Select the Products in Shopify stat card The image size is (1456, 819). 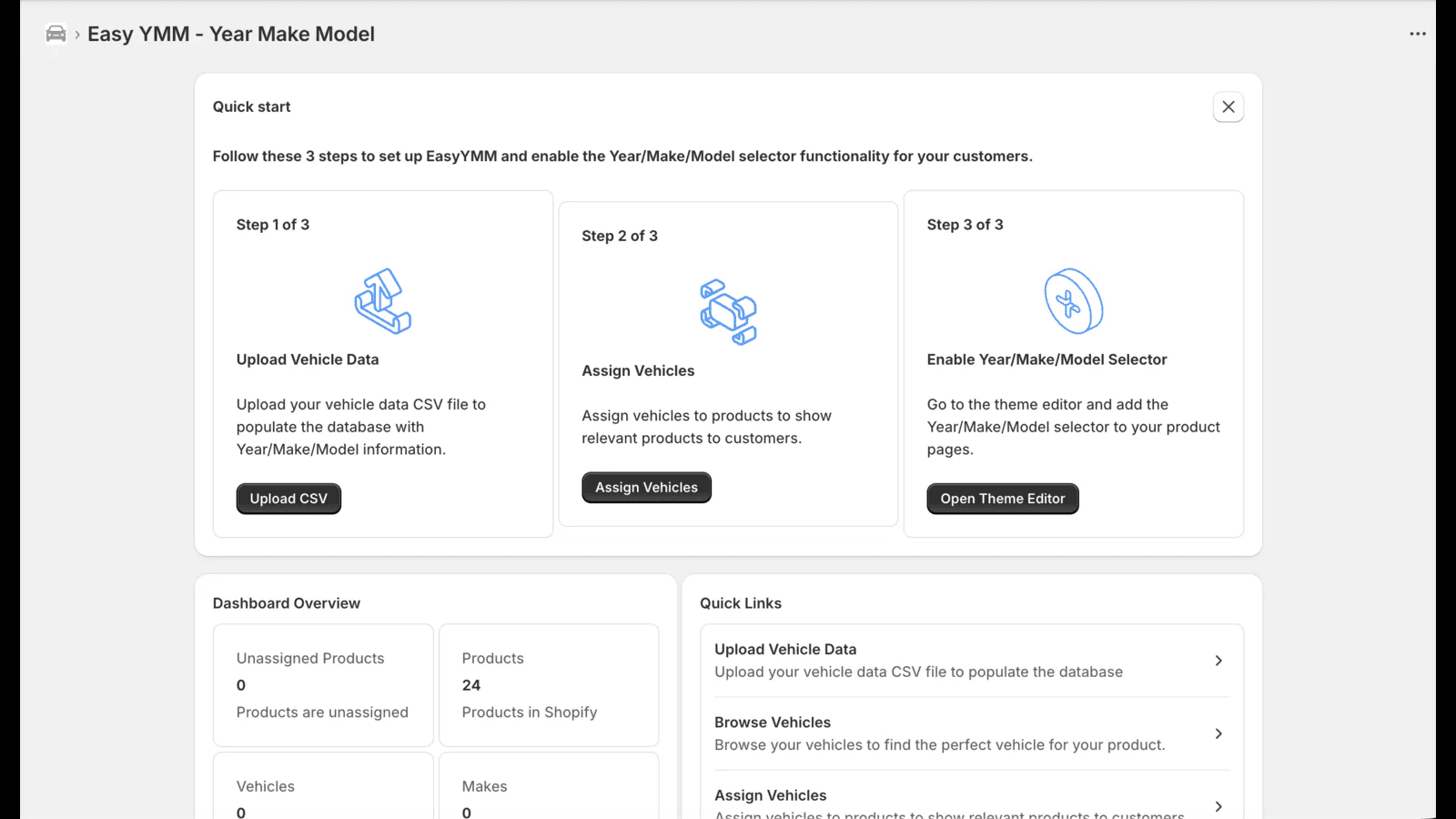pos(549,685)
